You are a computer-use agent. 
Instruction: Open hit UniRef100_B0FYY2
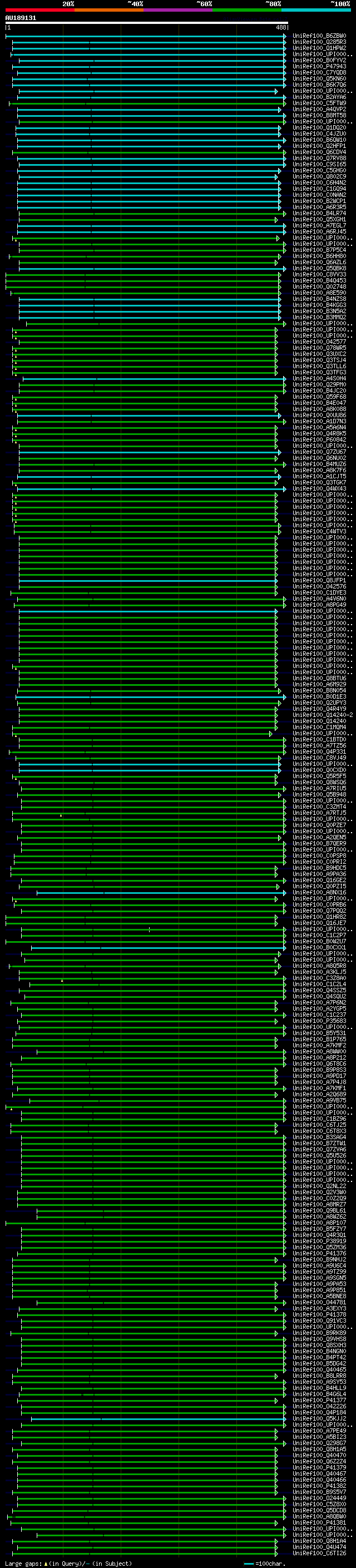click(319, 60)
